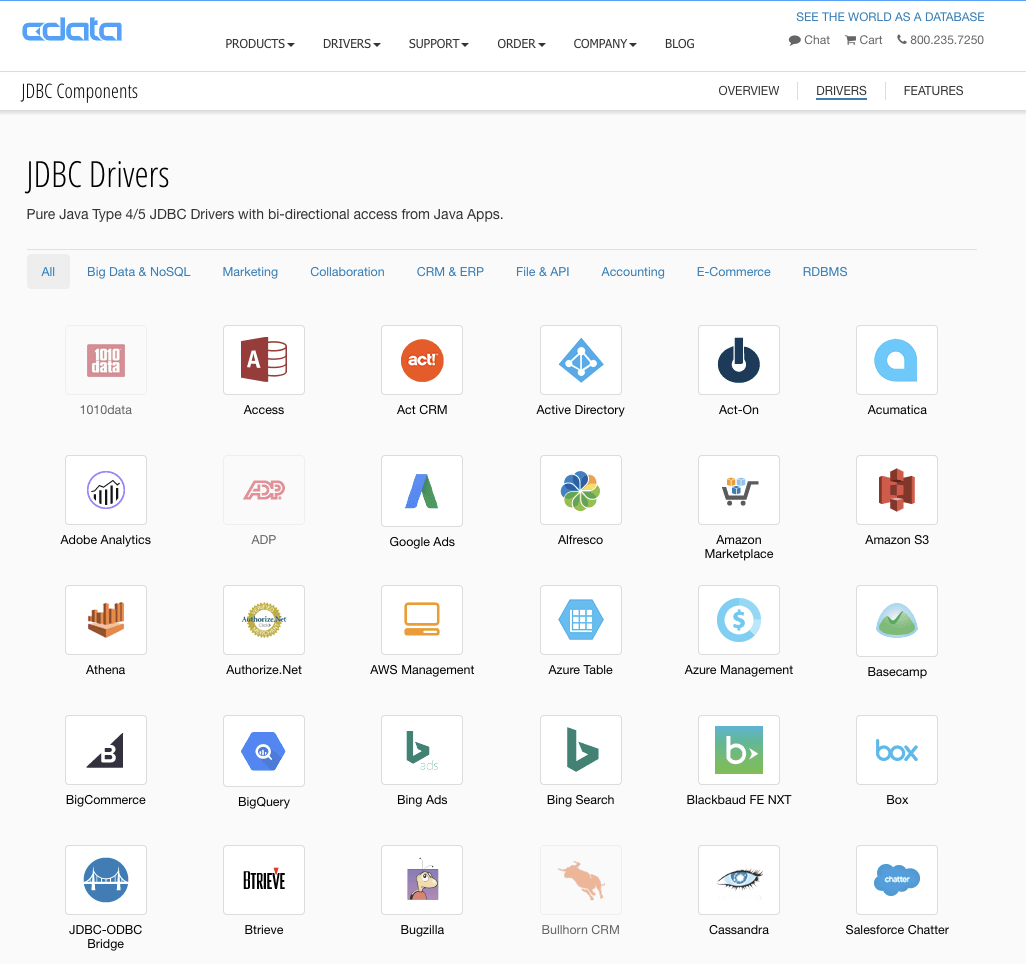Open the SUPPORT dropdown menu

[438, 44]
